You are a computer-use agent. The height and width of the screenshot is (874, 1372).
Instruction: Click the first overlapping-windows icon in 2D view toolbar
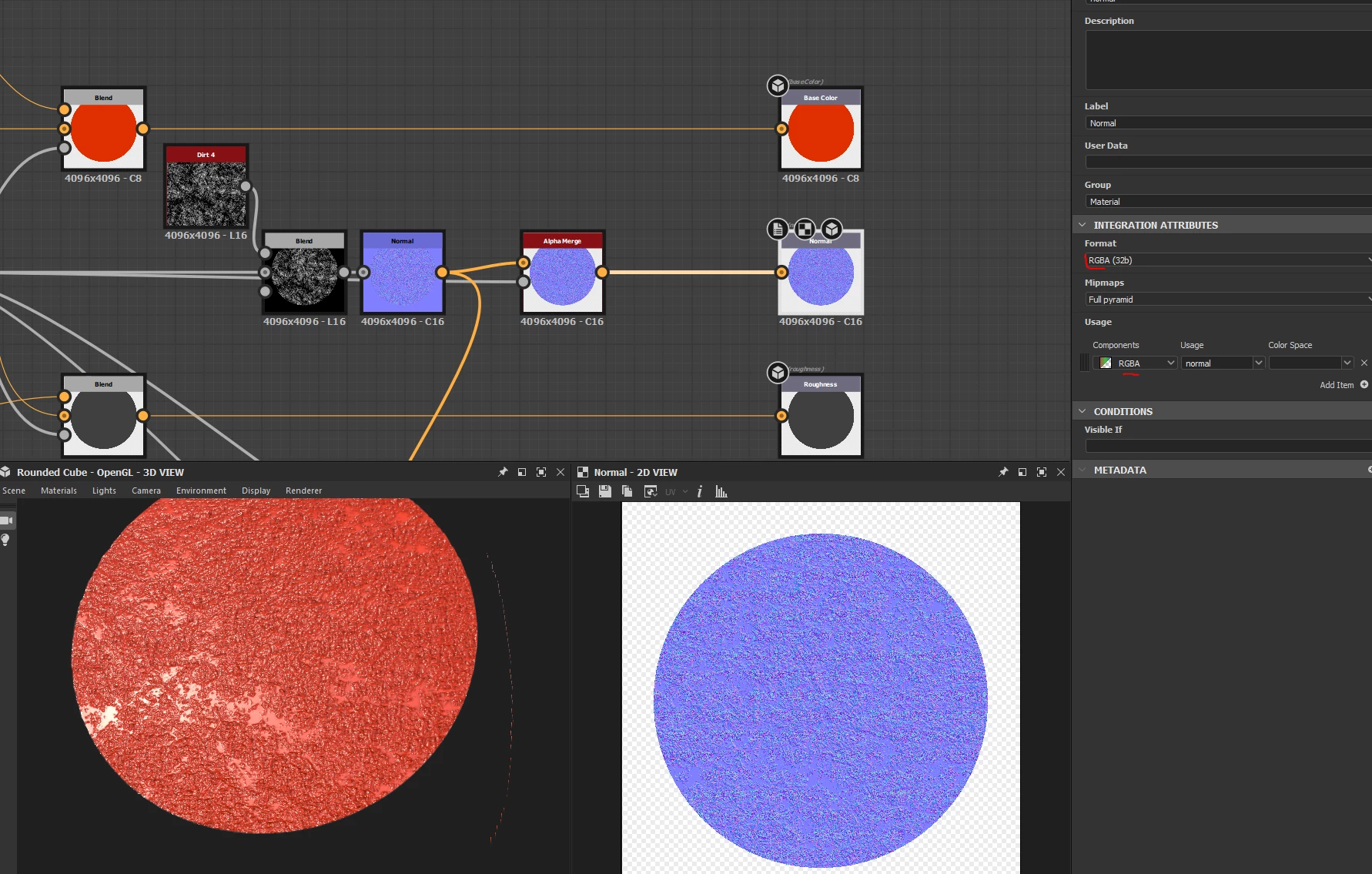click(x=583, y=491)
